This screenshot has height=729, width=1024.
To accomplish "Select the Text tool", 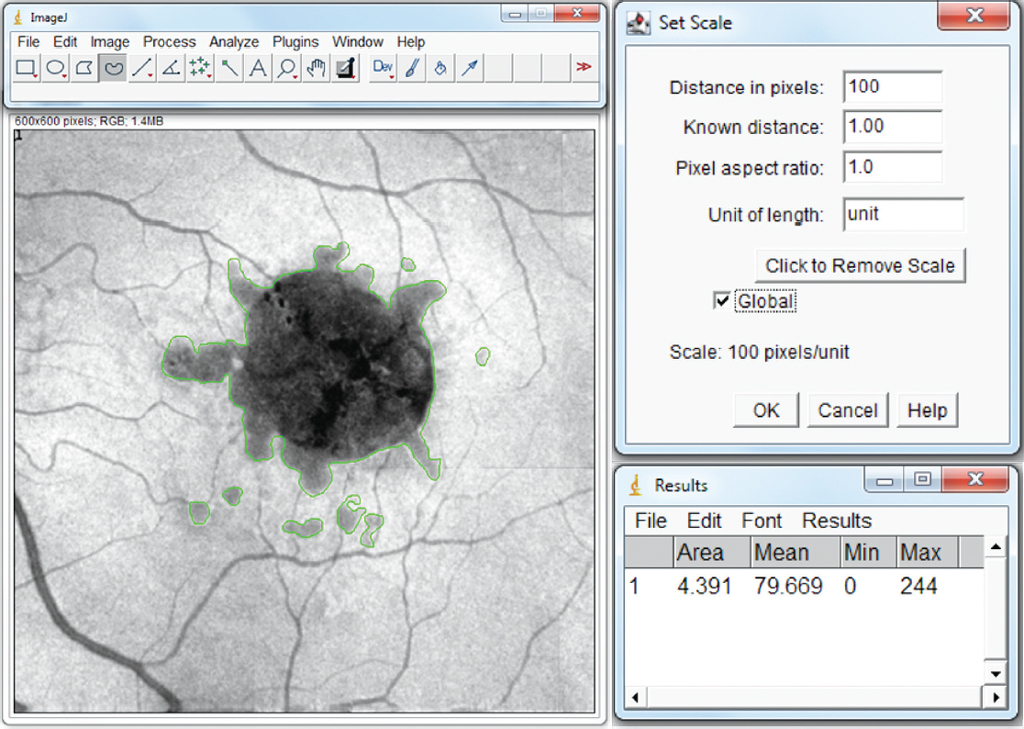I will (258, 68).
